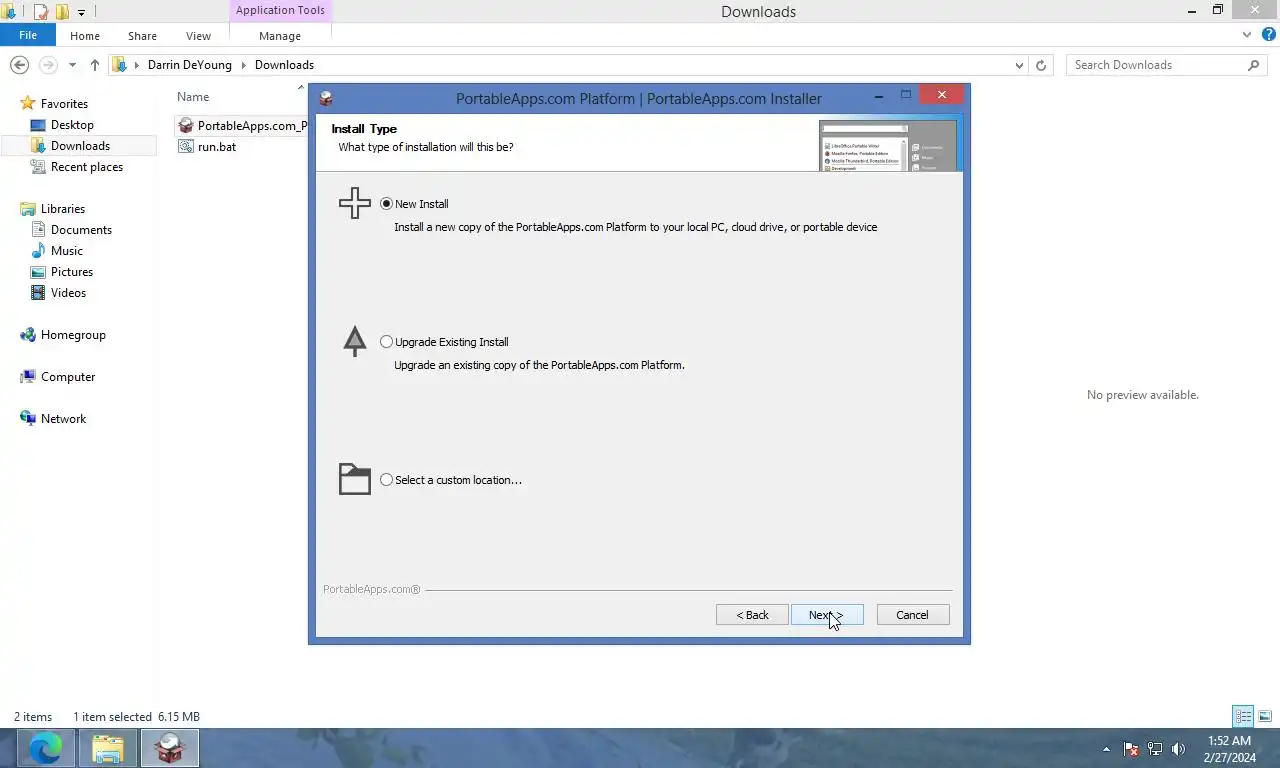The height and width of the screenshot is (768, 1280).
Task: Expand the address bar history dropdown
Action: (x=1019, y=65)
